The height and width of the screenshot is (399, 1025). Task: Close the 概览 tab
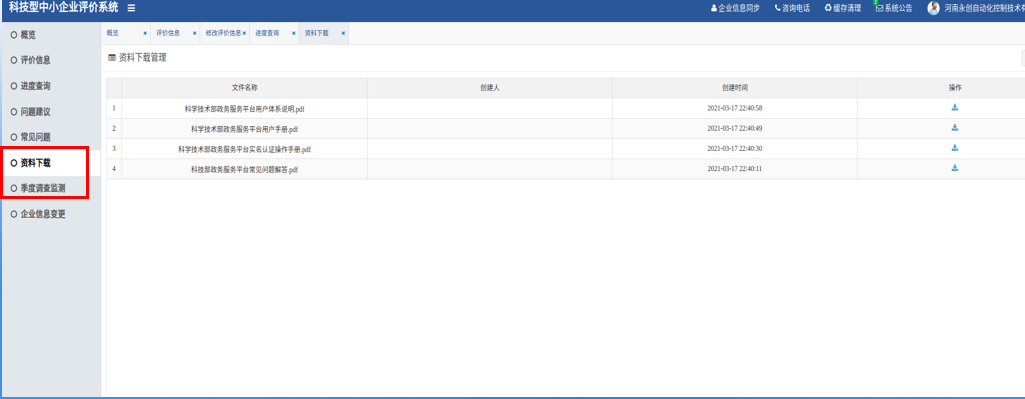(x=144, y=33)
